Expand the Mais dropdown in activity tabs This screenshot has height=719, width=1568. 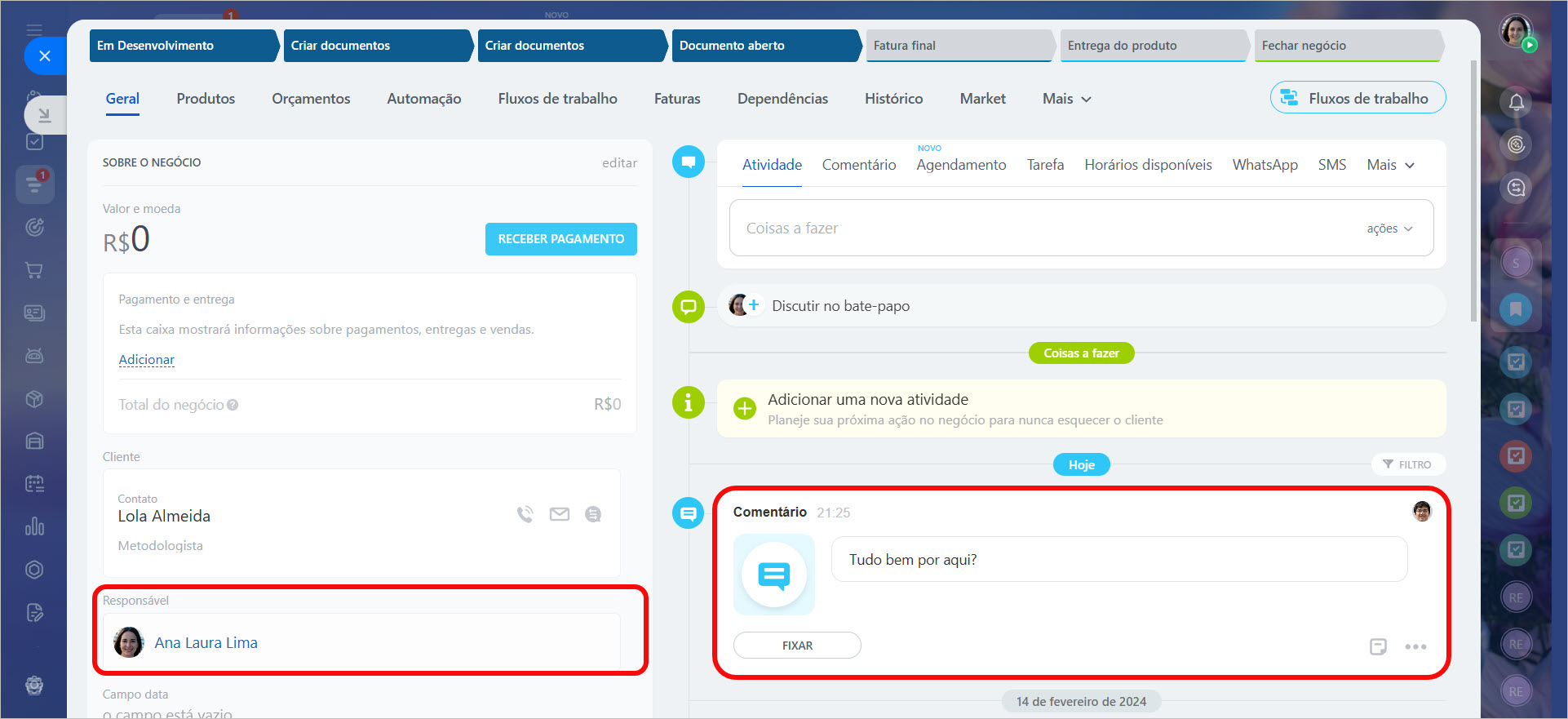(1390, 165)
